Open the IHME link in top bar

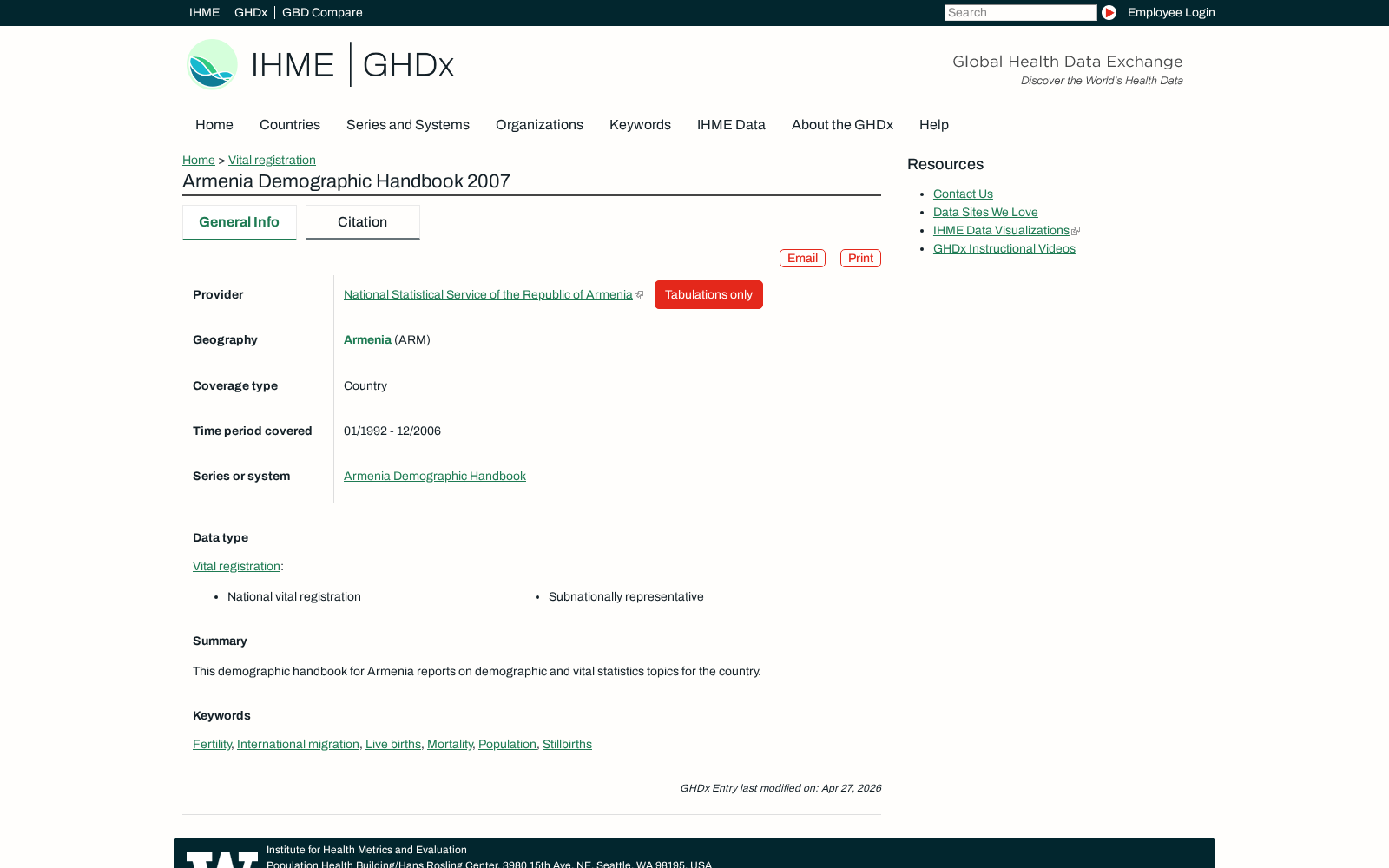point(204,12)
